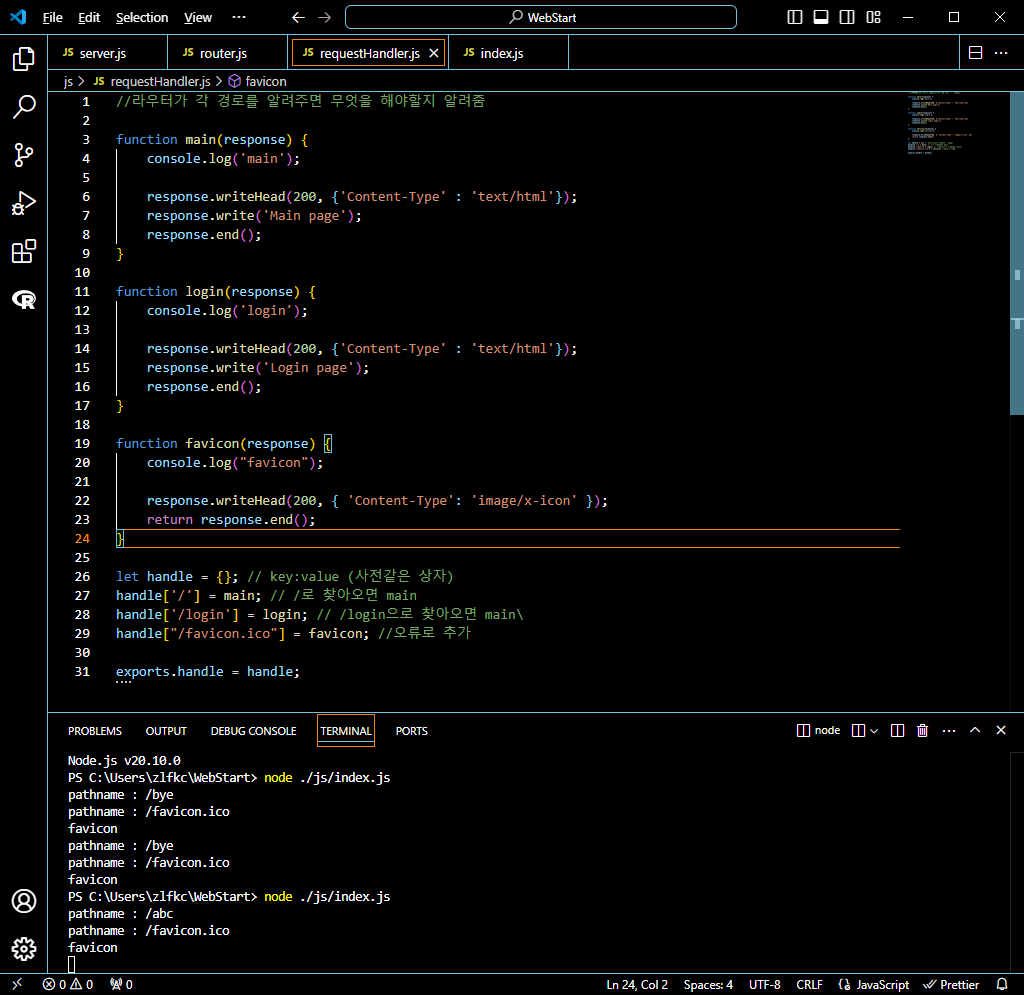Click line number 26 in gutter
This screenshot has width=1024, height=995.
82,576
